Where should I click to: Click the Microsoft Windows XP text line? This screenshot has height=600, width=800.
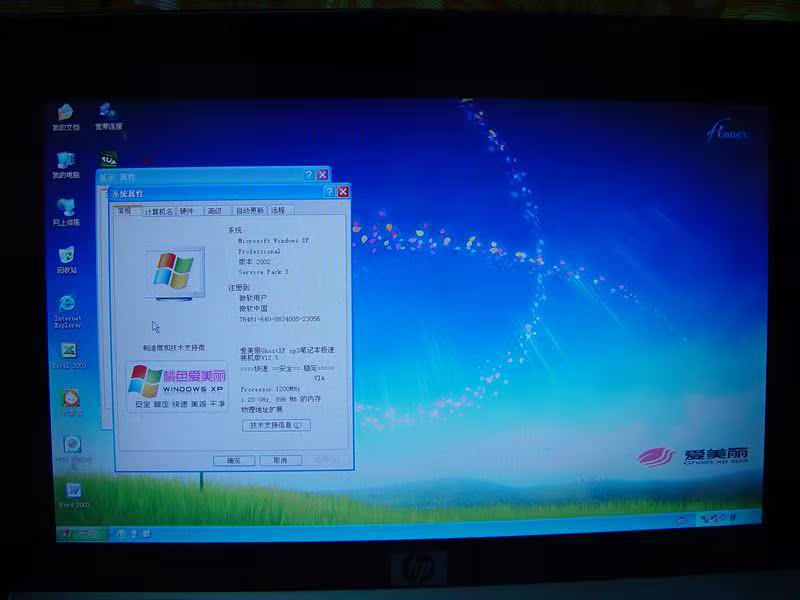pos(273,240)
